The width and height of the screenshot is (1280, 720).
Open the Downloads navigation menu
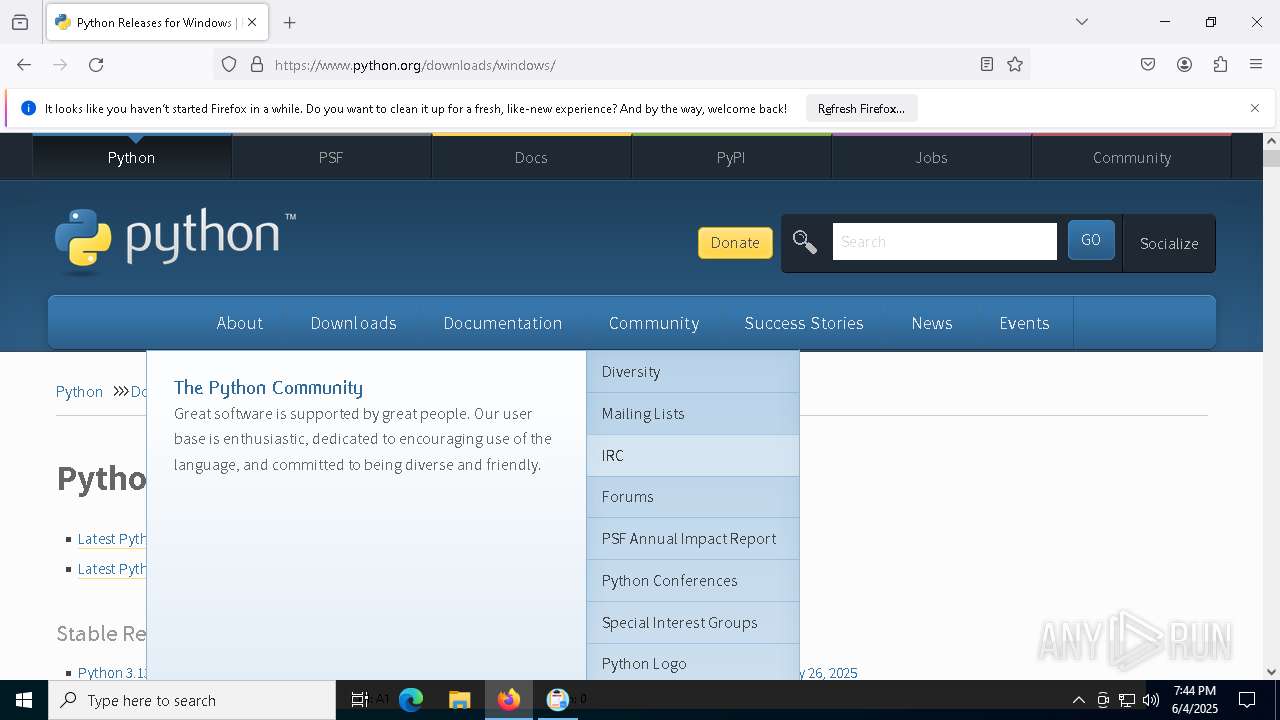click(353, 323)
